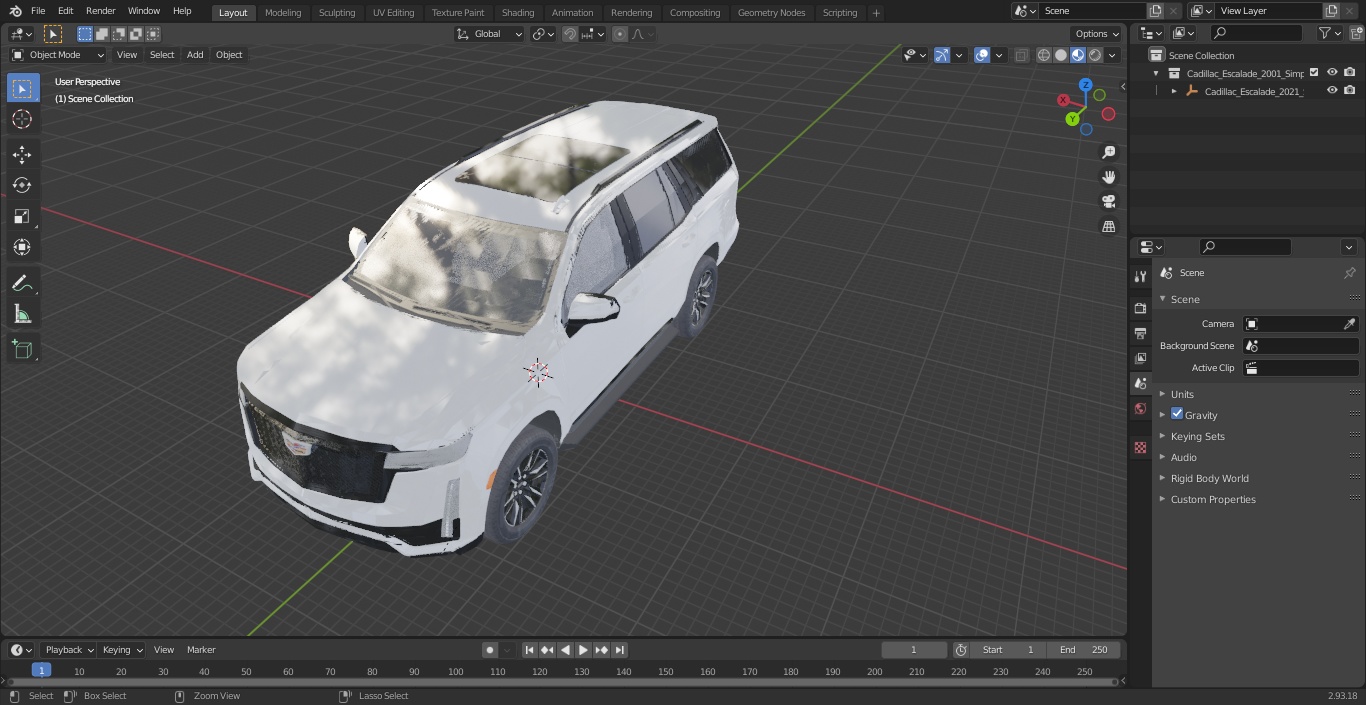Viewport: 1366px width, 705px height.
Task: Open the View Layer properties tab
Action: pyautogui.click(x=1140, y=358)
